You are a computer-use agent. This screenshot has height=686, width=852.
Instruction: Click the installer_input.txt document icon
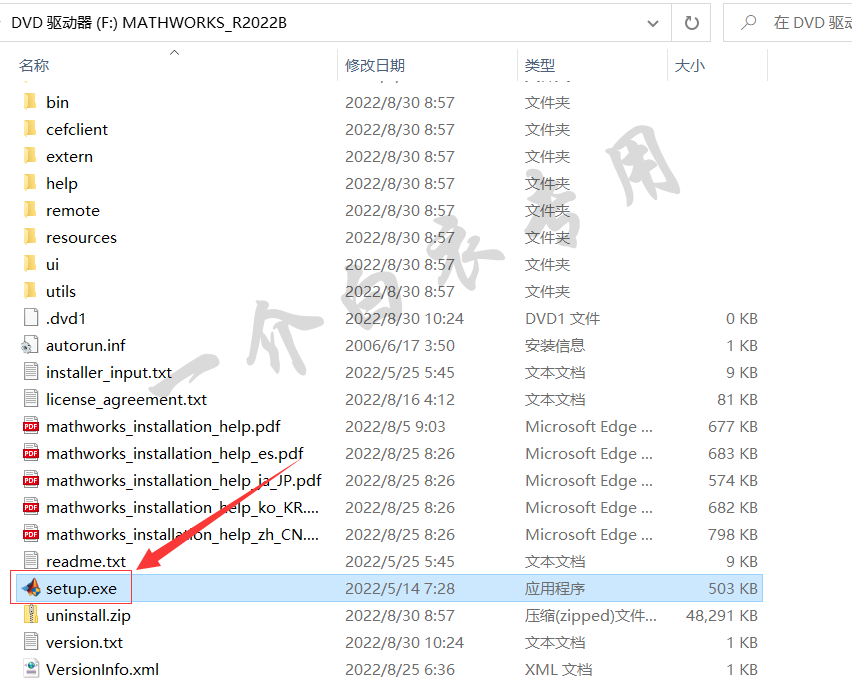(31, 372)
